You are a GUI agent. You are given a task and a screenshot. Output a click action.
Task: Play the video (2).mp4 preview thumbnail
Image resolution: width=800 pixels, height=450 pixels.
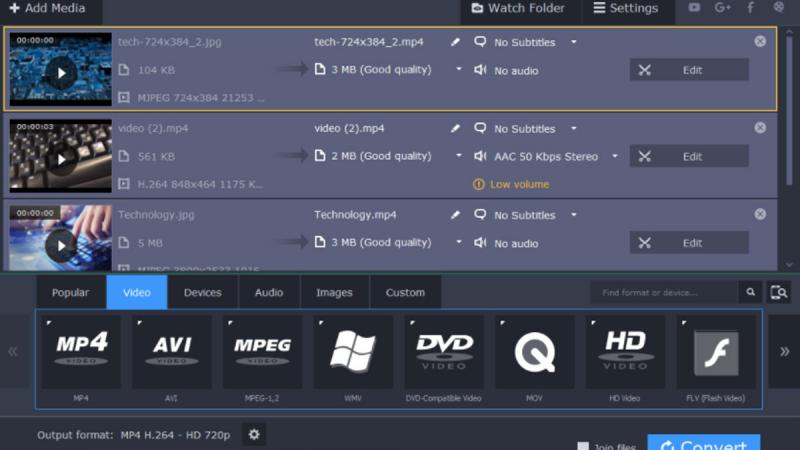point(61,160)
